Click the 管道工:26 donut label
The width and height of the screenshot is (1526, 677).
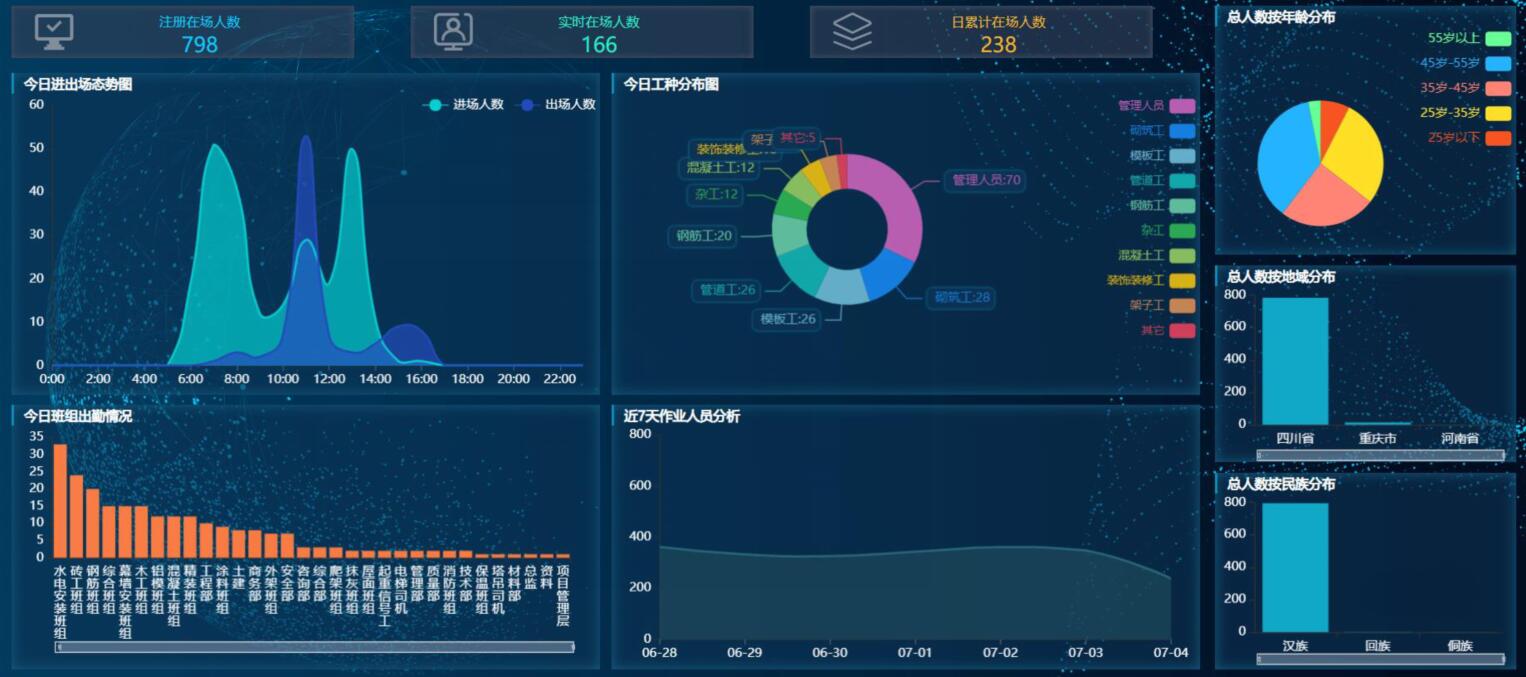pos(727,291)
